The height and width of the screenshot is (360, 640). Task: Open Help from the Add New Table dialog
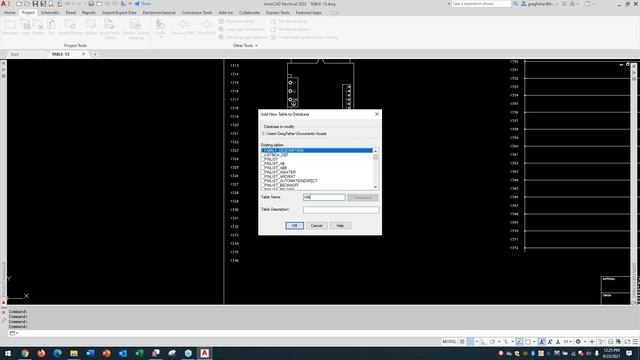[340, 226]
